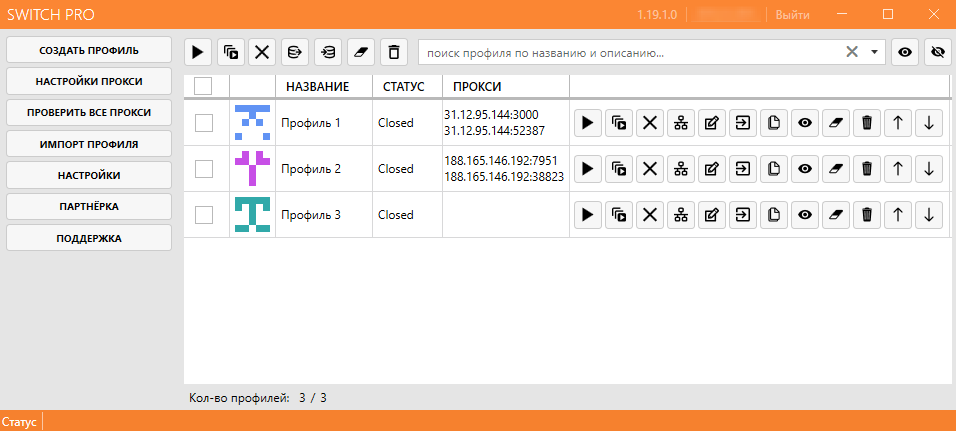The height and width of the screenshot is (431, 956).
Task: Click multi-window launch icon for Профиль 2
Action: [619, 169]
